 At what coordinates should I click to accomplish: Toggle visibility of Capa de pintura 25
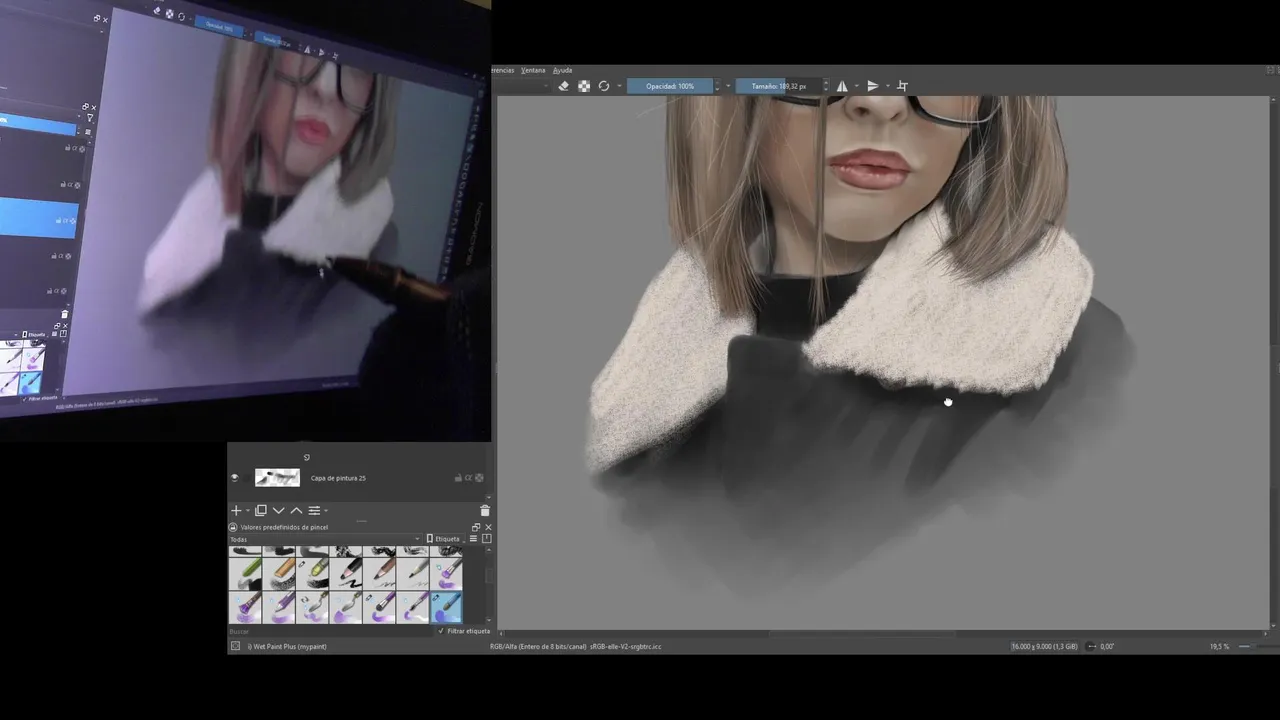coord(235,478)
